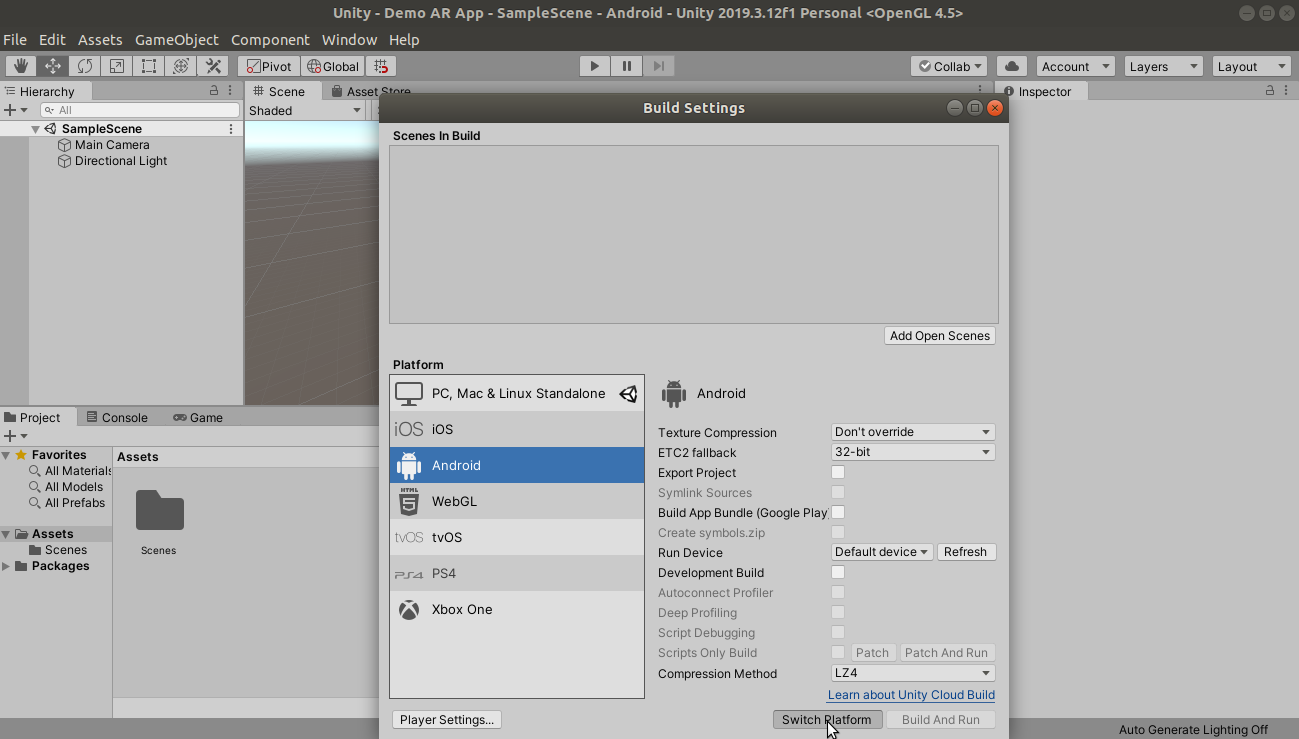Viewport: 1299px width, 739px height.
Task: Enable Export Project checkbox
Action: click(x=838, y=472)
